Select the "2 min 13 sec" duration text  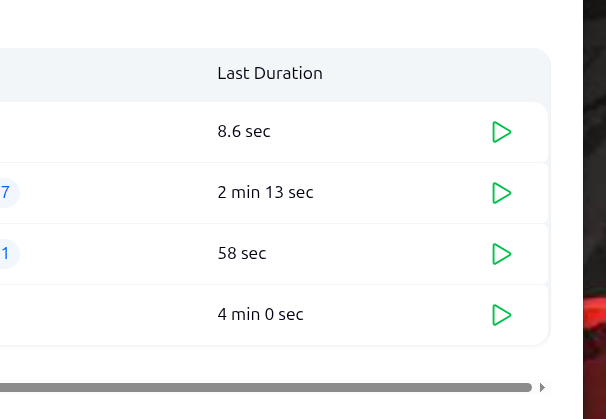(265, 193)
